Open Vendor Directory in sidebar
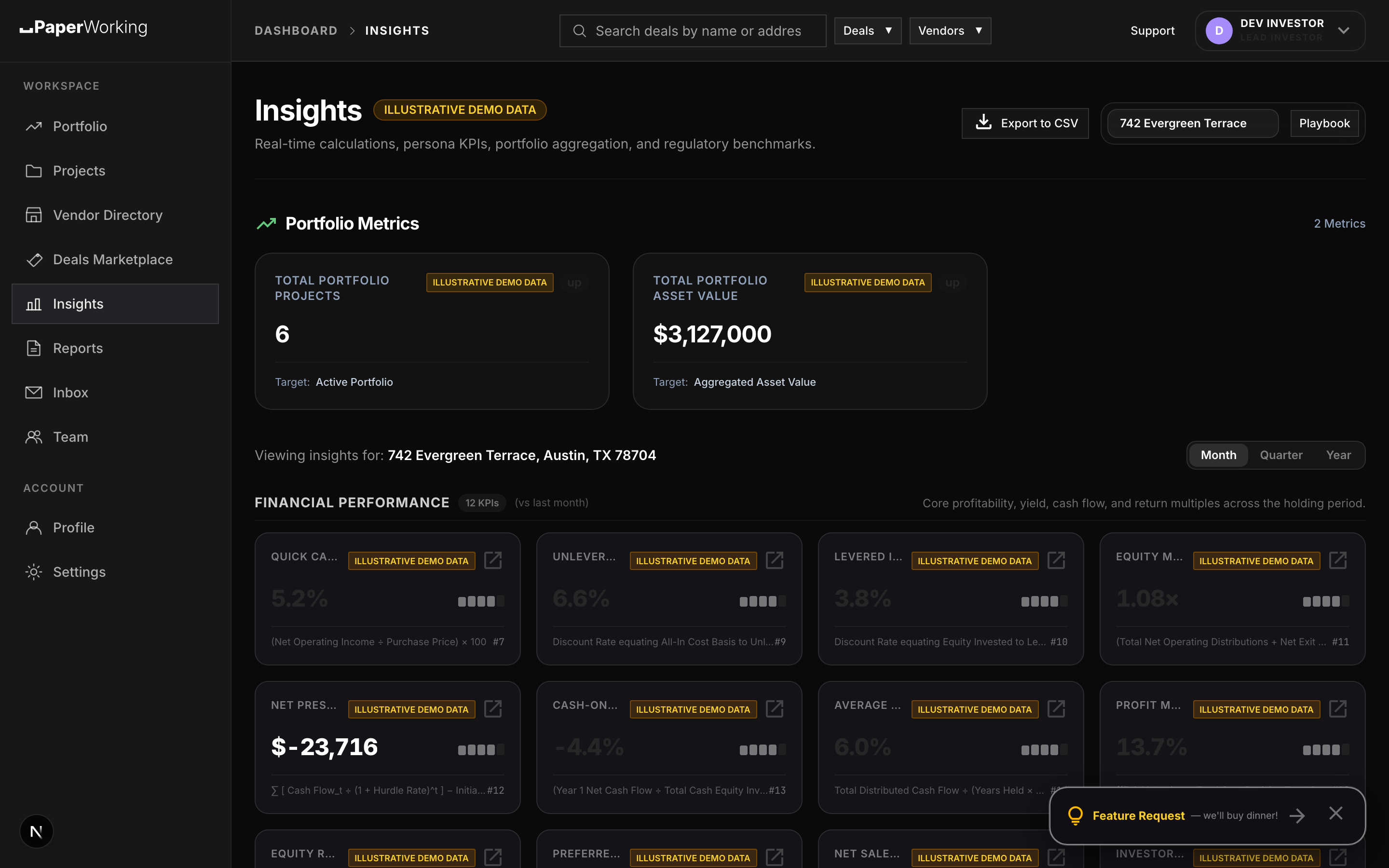This screenshot has height=868, width=1389. tap(115, 215)
